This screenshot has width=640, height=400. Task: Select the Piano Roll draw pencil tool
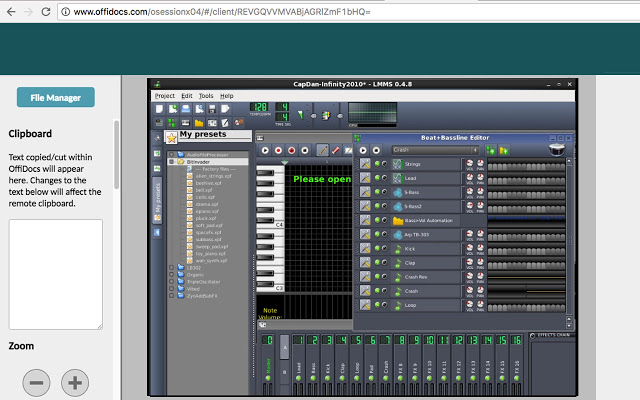pos(322,150)
